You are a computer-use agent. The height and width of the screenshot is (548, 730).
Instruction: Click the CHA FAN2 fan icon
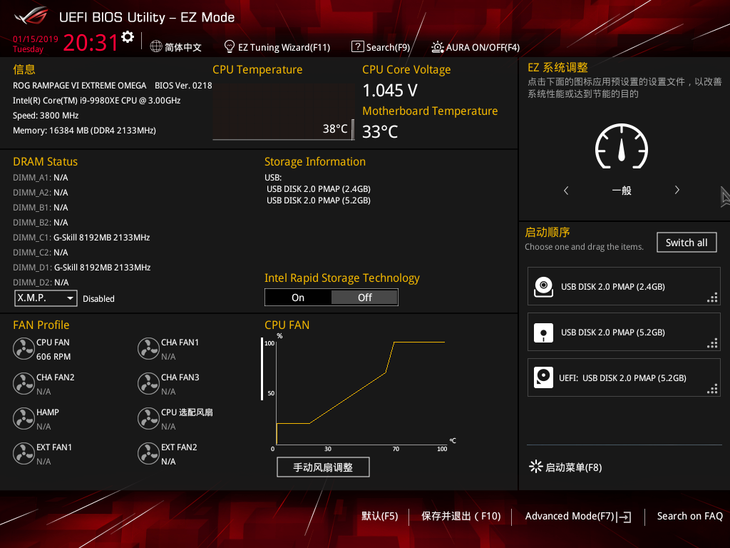click(x=23, y=384)
